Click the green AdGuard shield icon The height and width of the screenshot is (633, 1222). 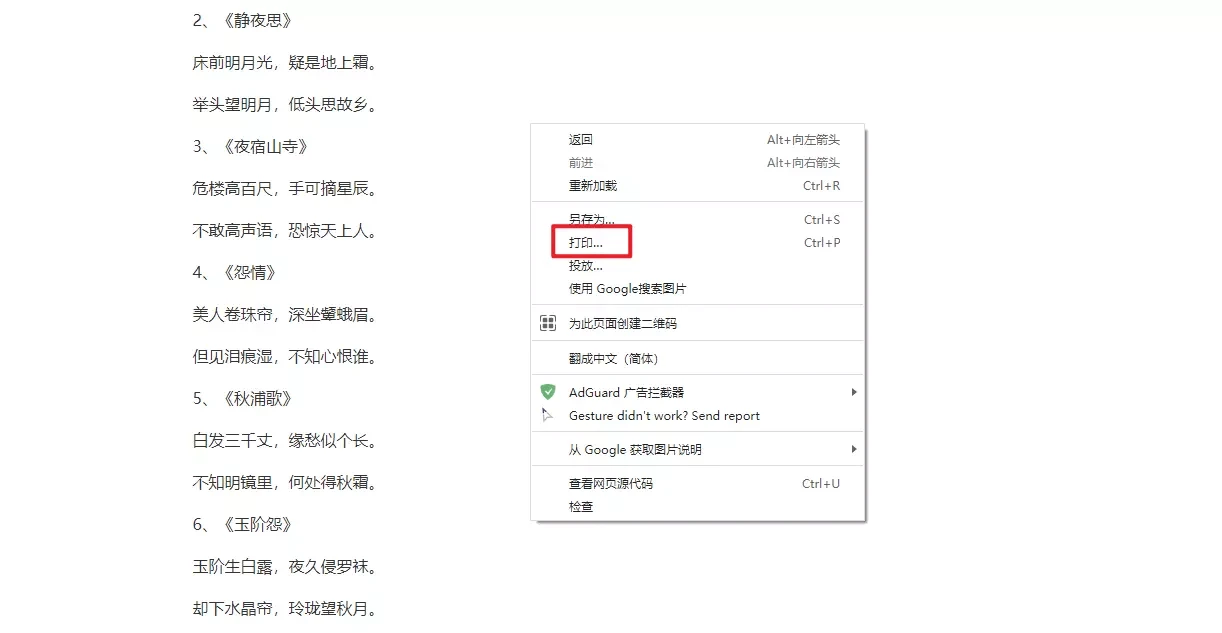(x=548, y=392)
